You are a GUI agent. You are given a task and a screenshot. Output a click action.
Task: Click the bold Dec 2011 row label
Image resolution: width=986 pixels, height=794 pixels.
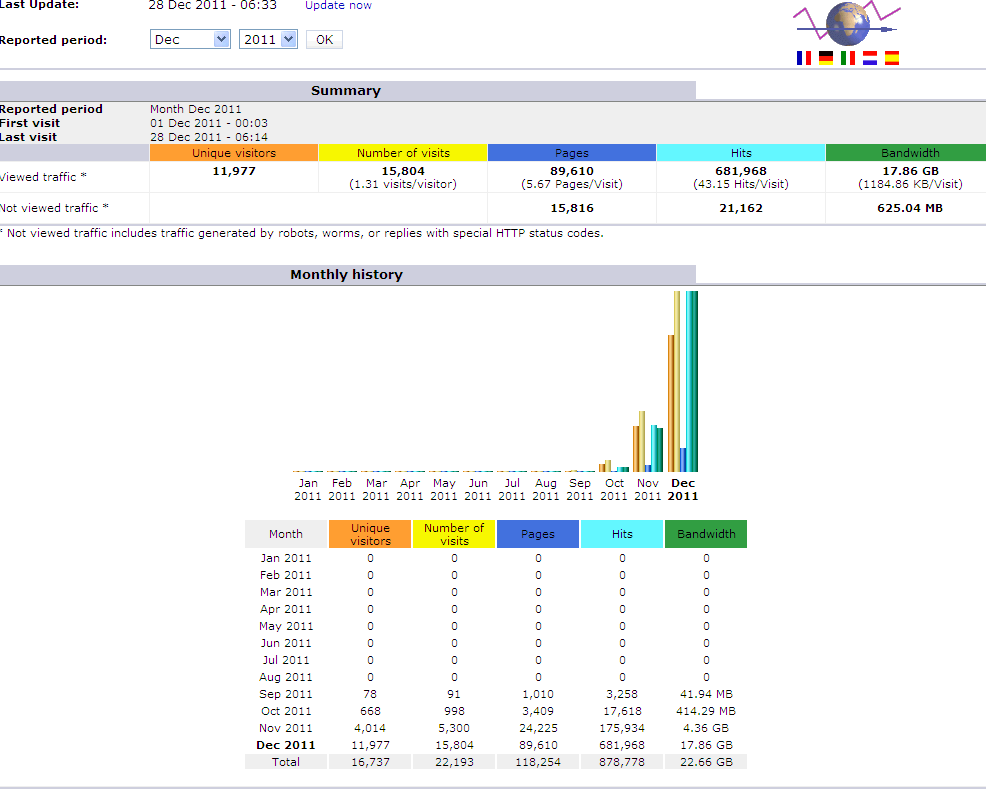point(285,745)
